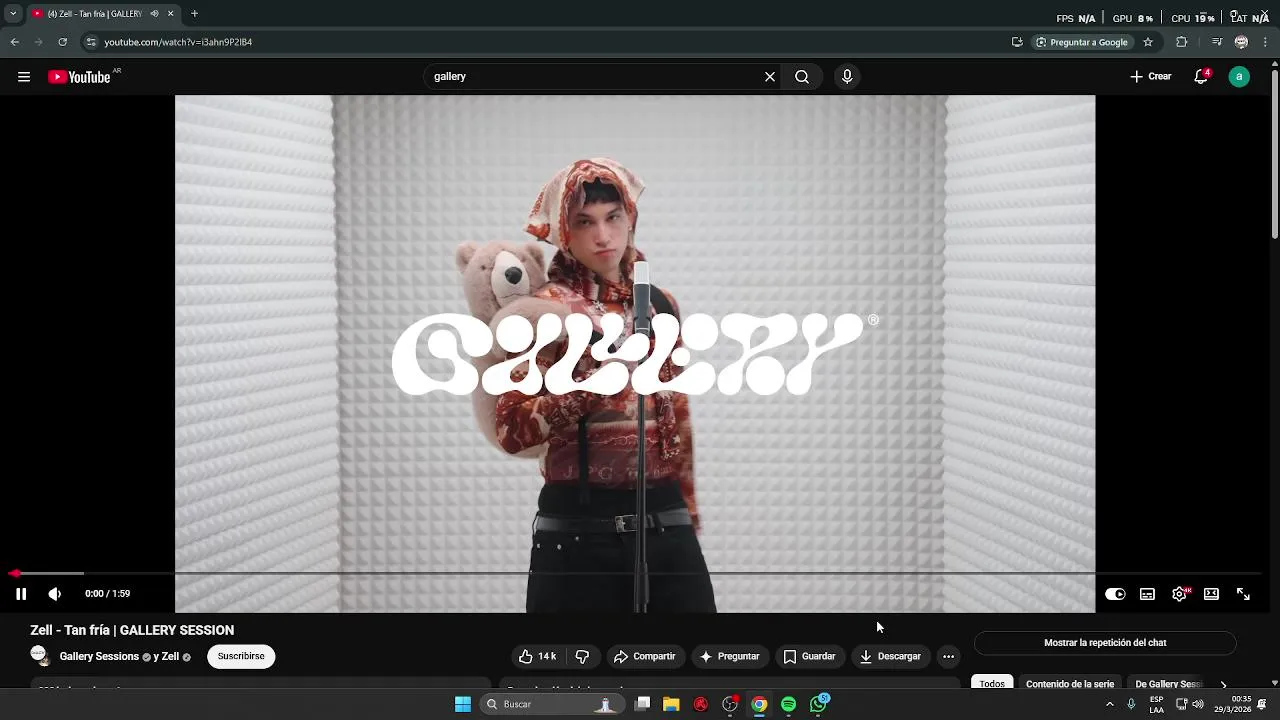This screenshot has width=1280, height=720.
Task: Open the Gallery Sessions channel link
Action: pos(99,657)
